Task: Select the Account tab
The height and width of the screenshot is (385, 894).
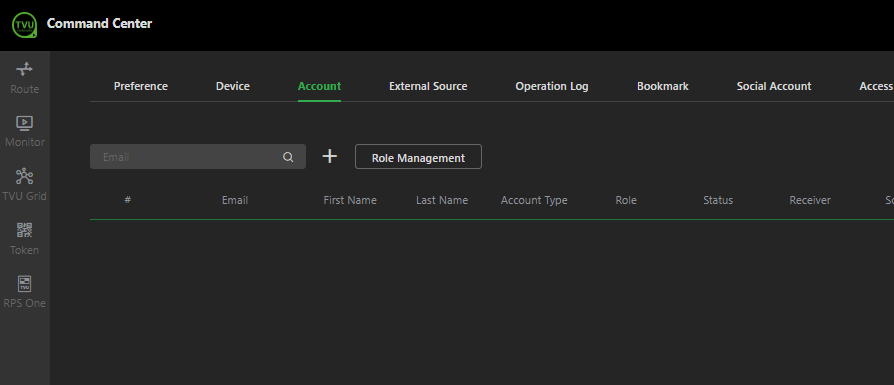Action: click(x=319, y=86)
